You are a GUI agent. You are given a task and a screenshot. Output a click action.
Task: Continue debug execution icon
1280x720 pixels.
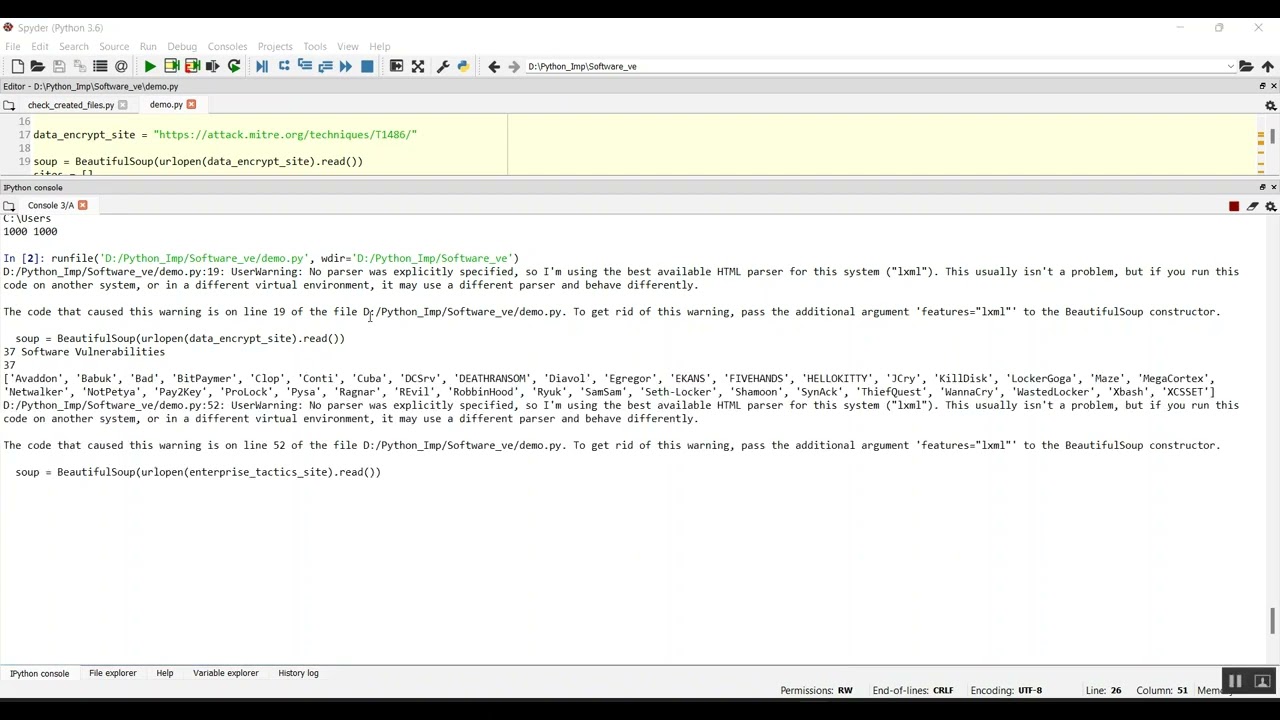pos(346,66)
